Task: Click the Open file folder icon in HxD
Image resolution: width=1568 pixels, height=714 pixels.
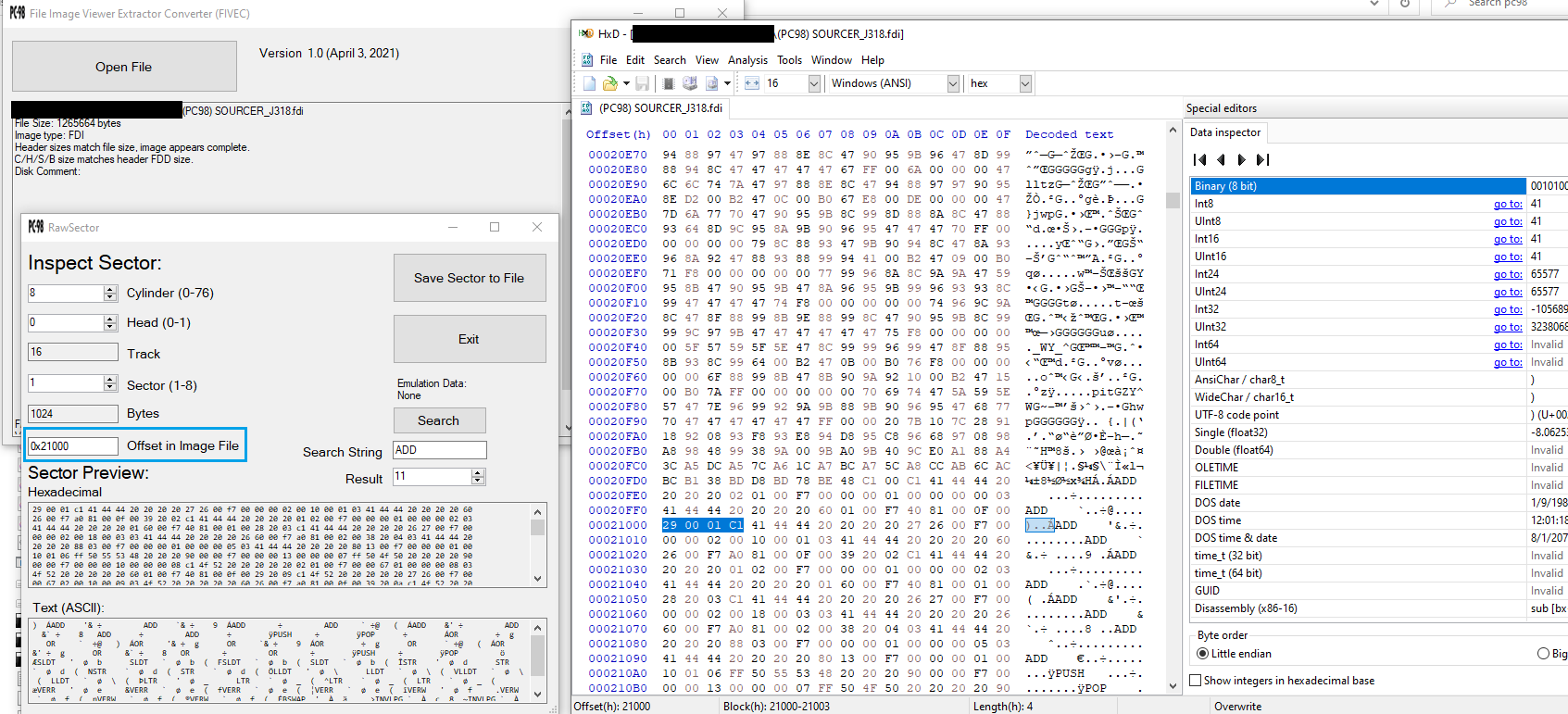Action: 609,83
